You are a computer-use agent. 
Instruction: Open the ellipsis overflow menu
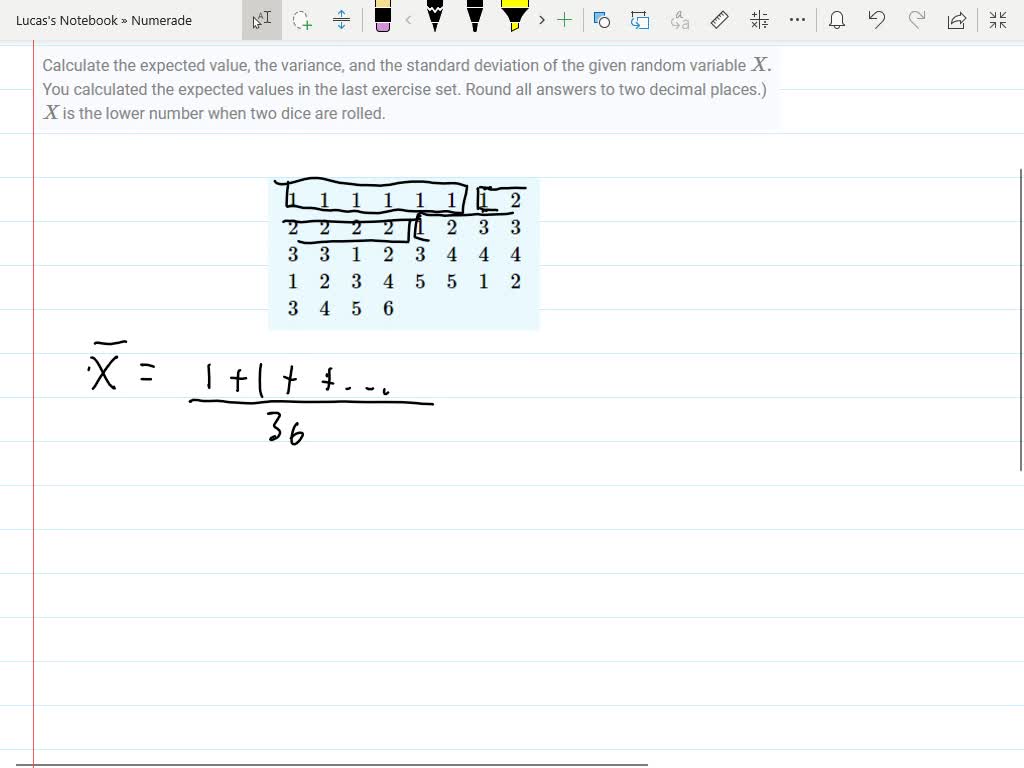[797, 20]
